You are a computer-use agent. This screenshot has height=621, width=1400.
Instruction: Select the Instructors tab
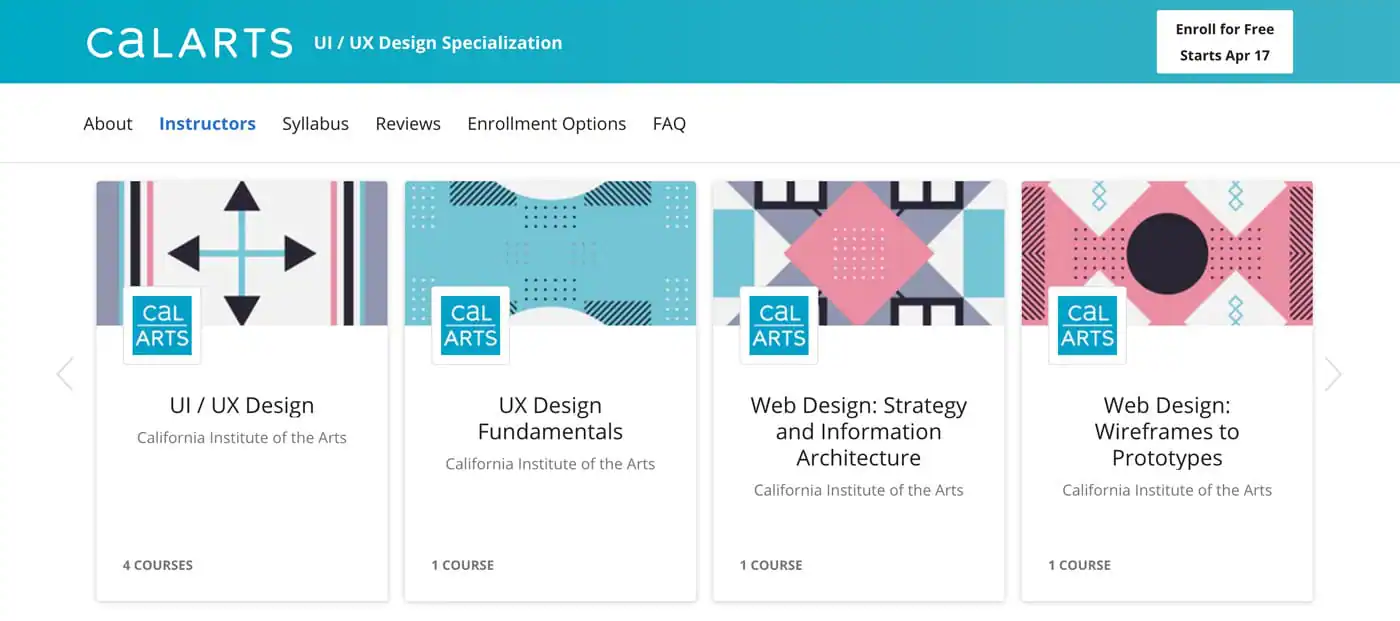tap(207, 123)
